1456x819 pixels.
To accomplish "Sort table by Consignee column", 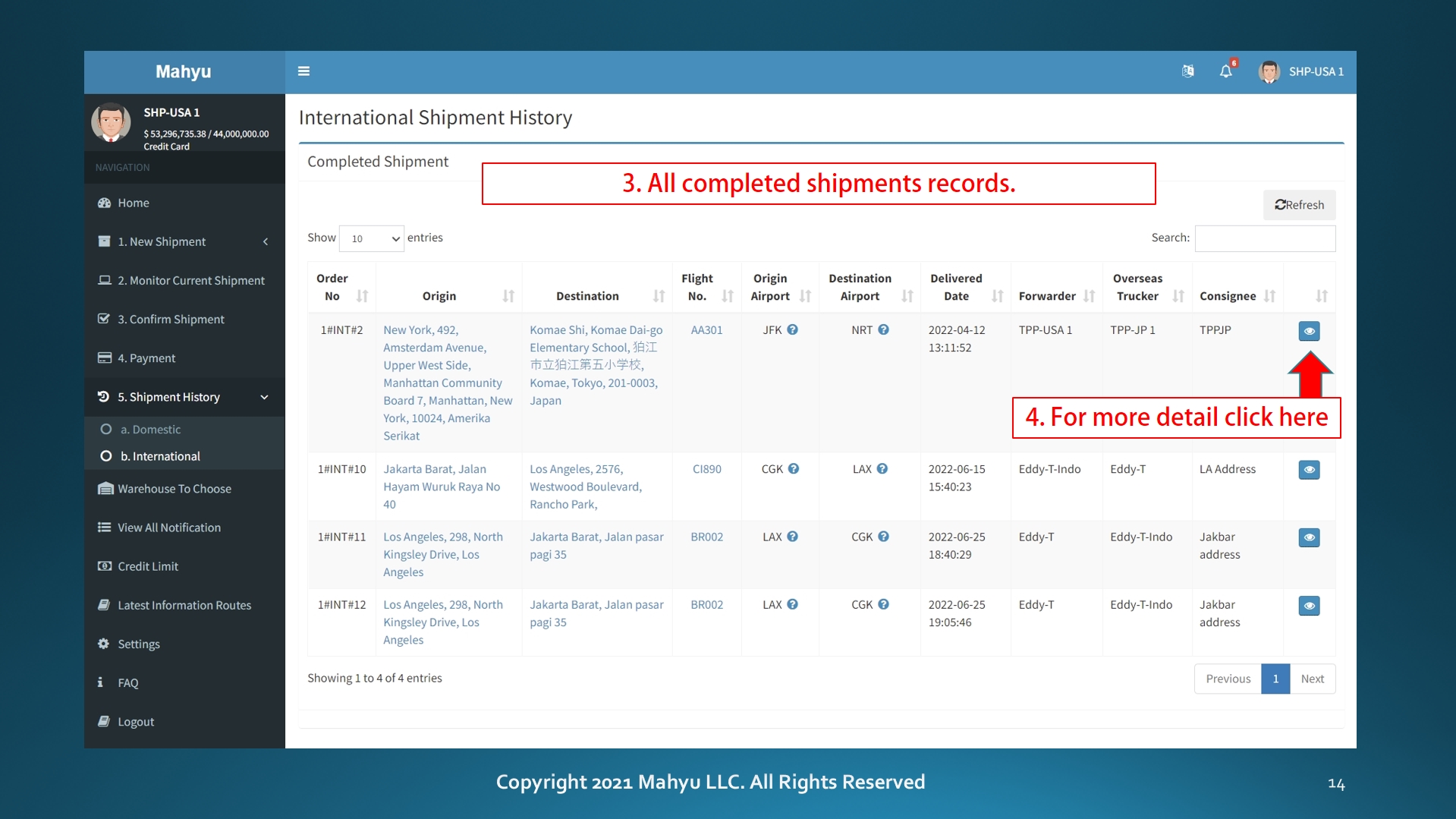I will 1237,287.
